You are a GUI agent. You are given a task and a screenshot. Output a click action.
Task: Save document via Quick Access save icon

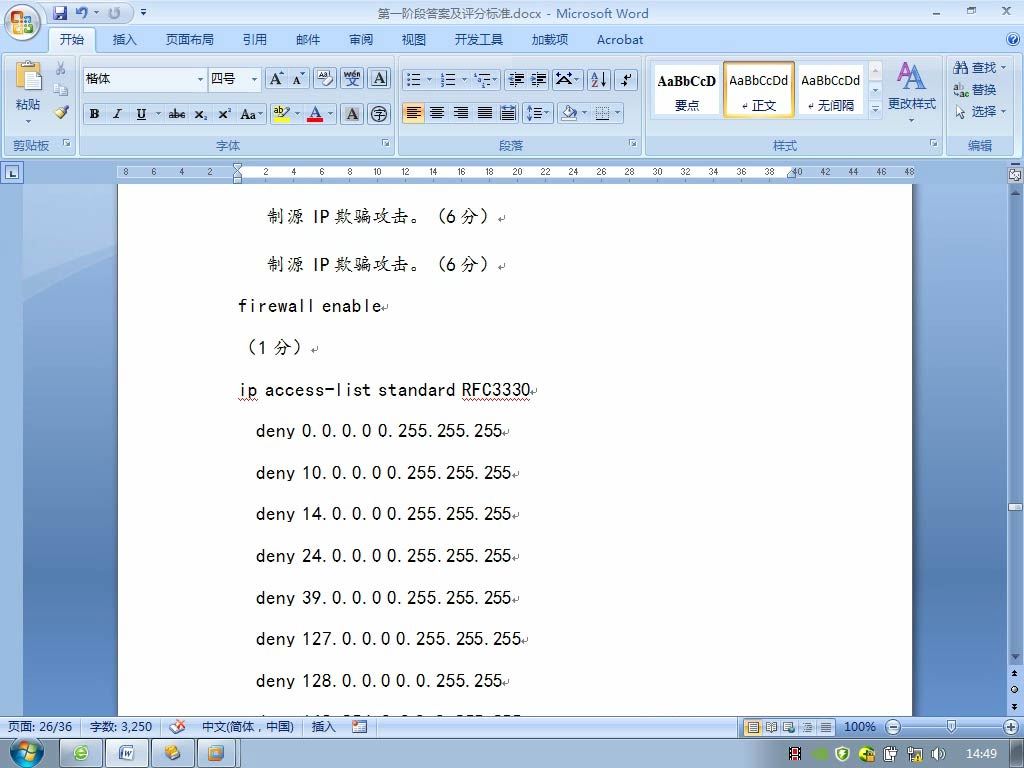tap(60, 12)
